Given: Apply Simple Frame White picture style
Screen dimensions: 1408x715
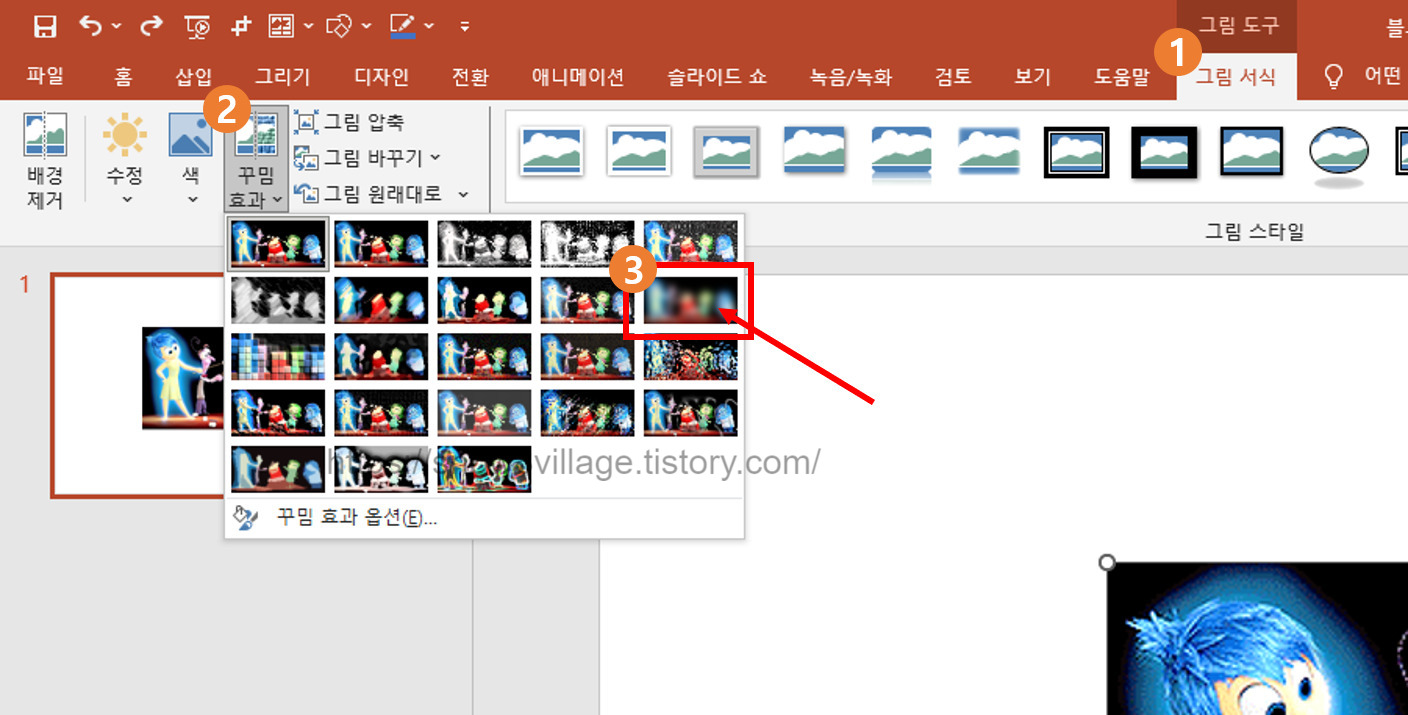Looking at the screenshot, I should (x=551, y=152).
